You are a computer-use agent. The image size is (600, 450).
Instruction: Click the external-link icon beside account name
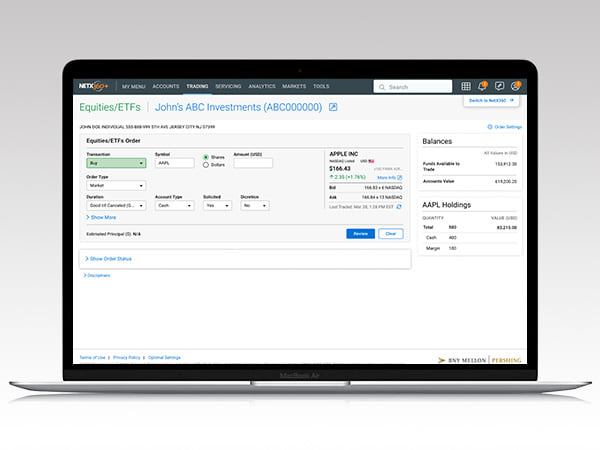[x=333, y=107]
